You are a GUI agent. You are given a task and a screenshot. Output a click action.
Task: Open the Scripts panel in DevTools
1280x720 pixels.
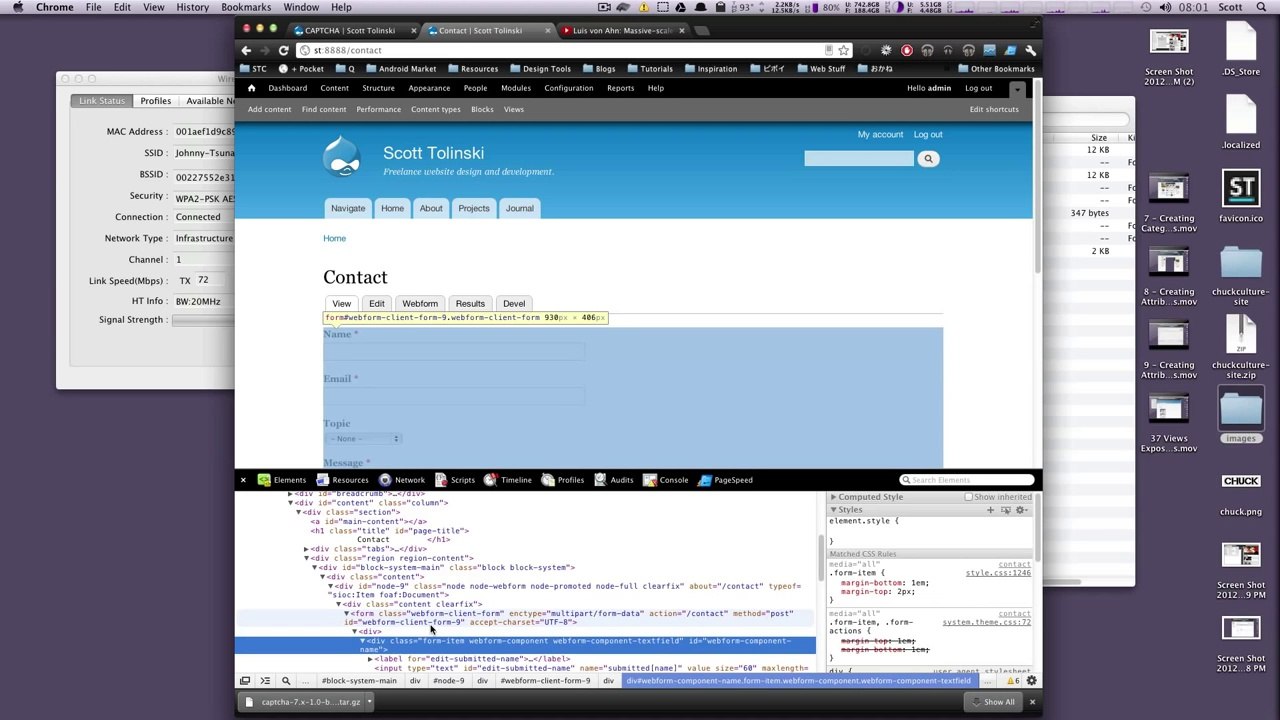(x=455, y=480)
